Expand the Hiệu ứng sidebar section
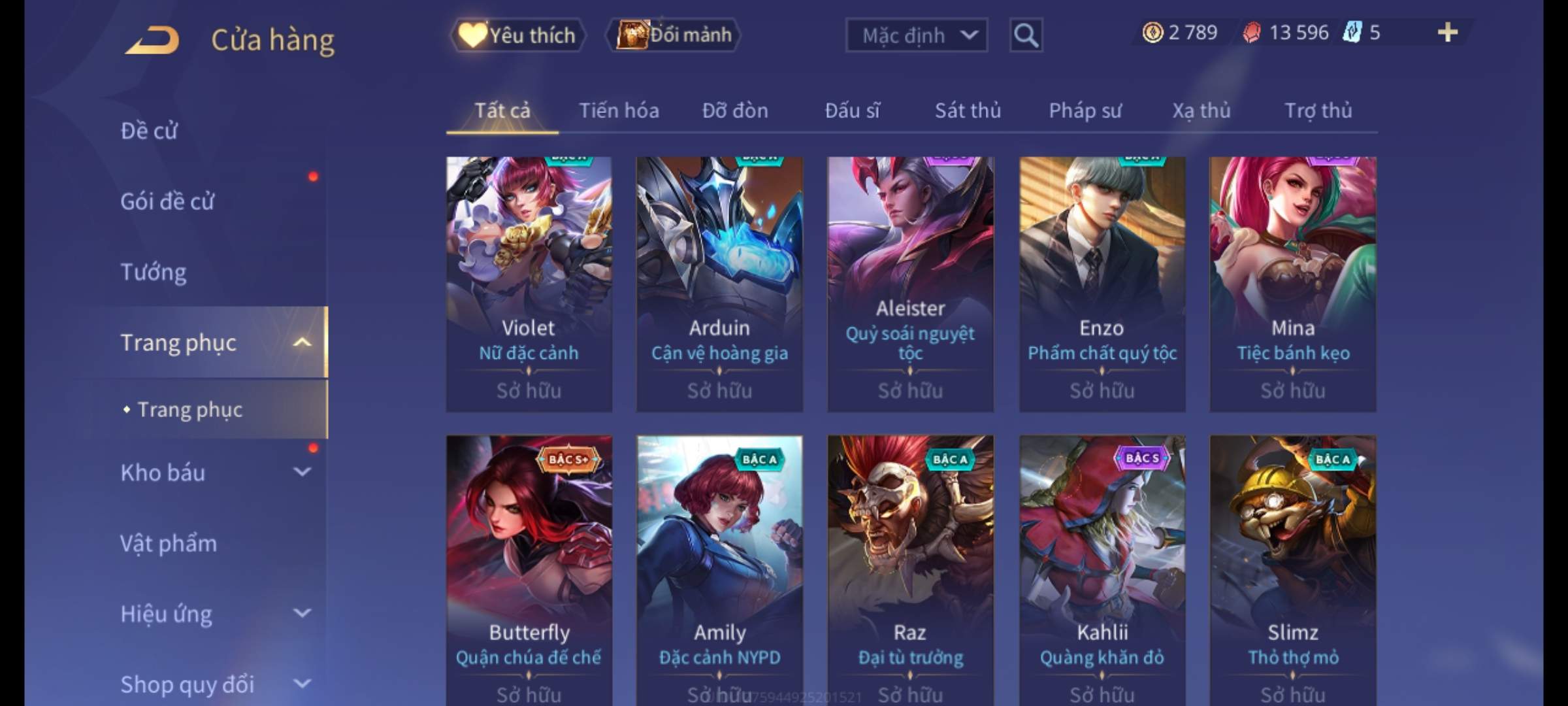Screen dimensions: 1568x706 (302, 613)
